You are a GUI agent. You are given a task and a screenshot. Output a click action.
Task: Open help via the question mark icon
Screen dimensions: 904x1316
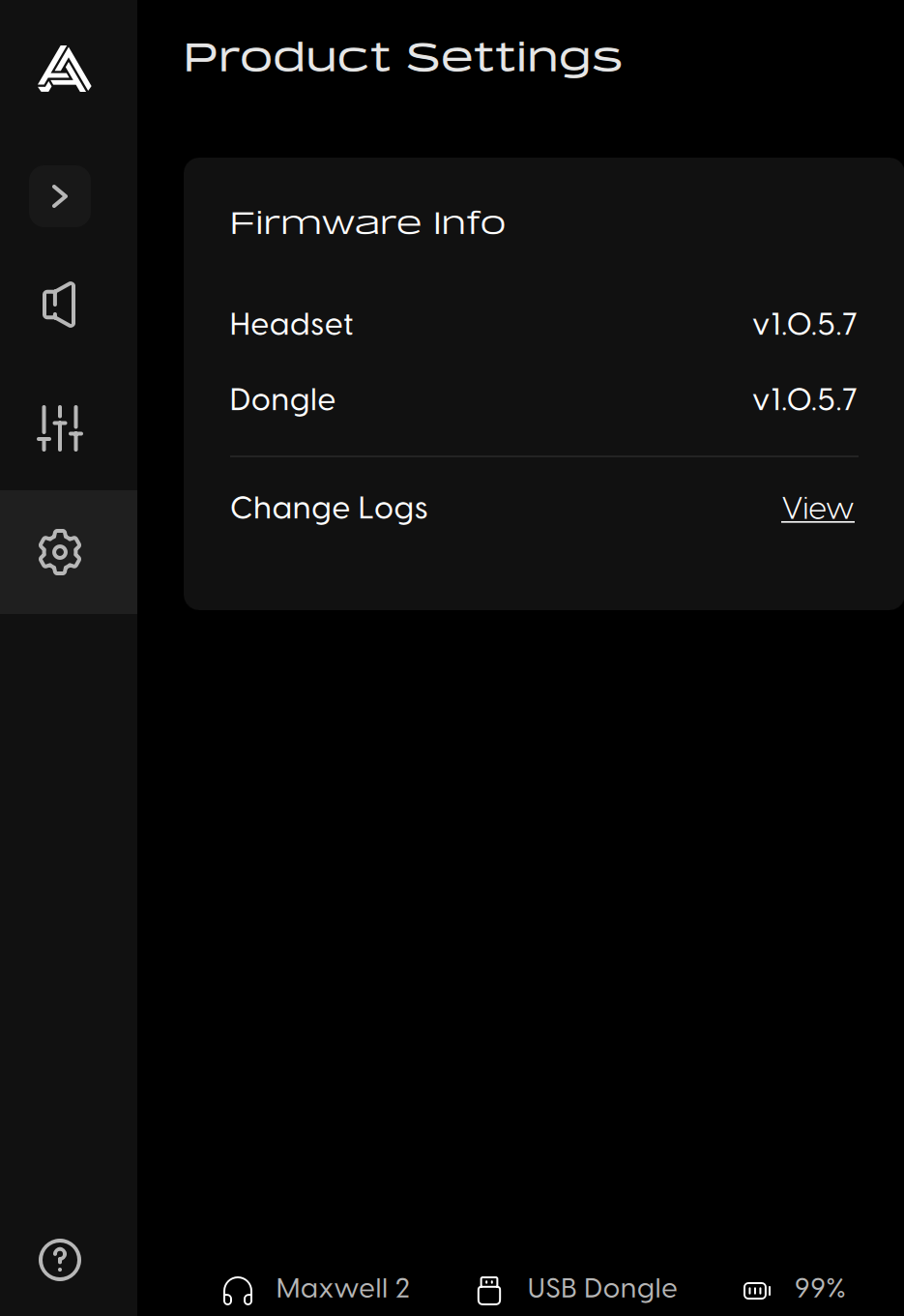point(60,1260)
